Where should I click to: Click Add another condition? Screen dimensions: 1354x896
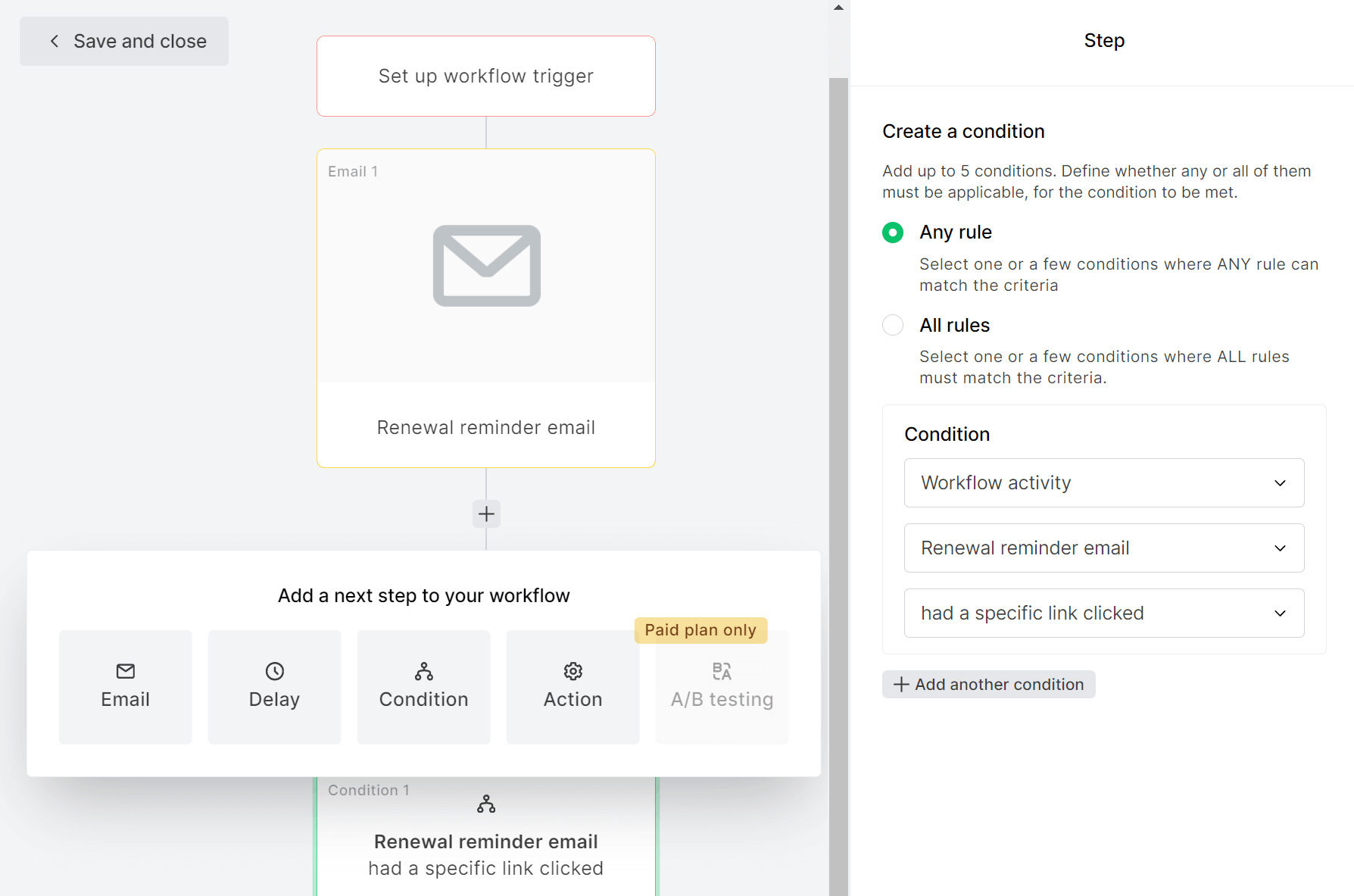989,685
